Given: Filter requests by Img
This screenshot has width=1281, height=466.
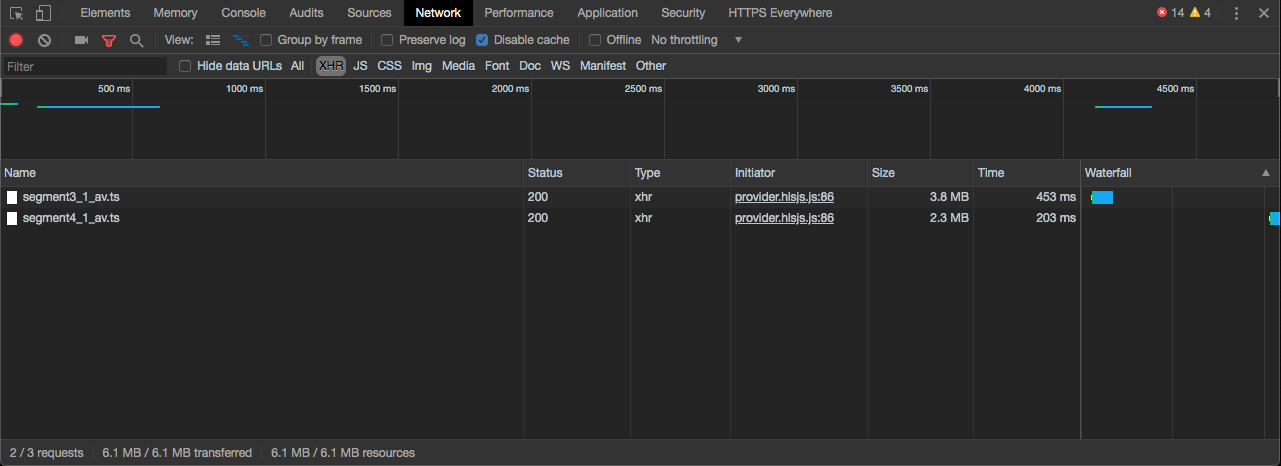Looking at the screenshot, I should 422,66.
